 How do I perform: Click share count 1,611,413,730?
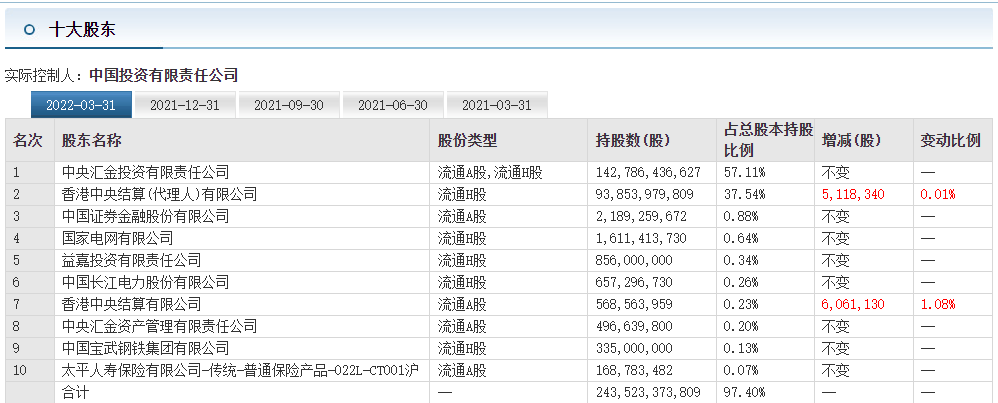(641, 239)
